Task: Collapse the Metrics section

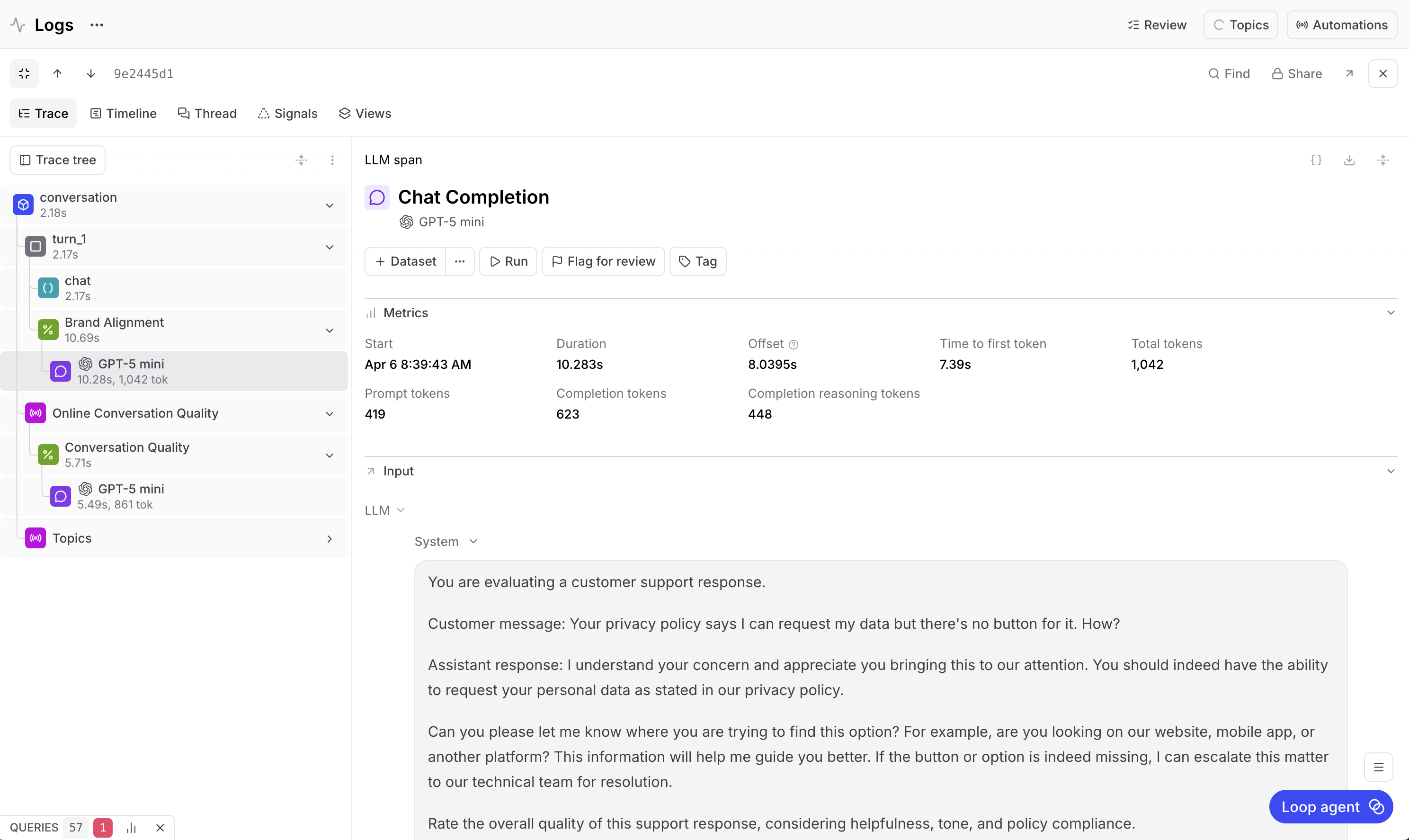Action: (1391, 313)
